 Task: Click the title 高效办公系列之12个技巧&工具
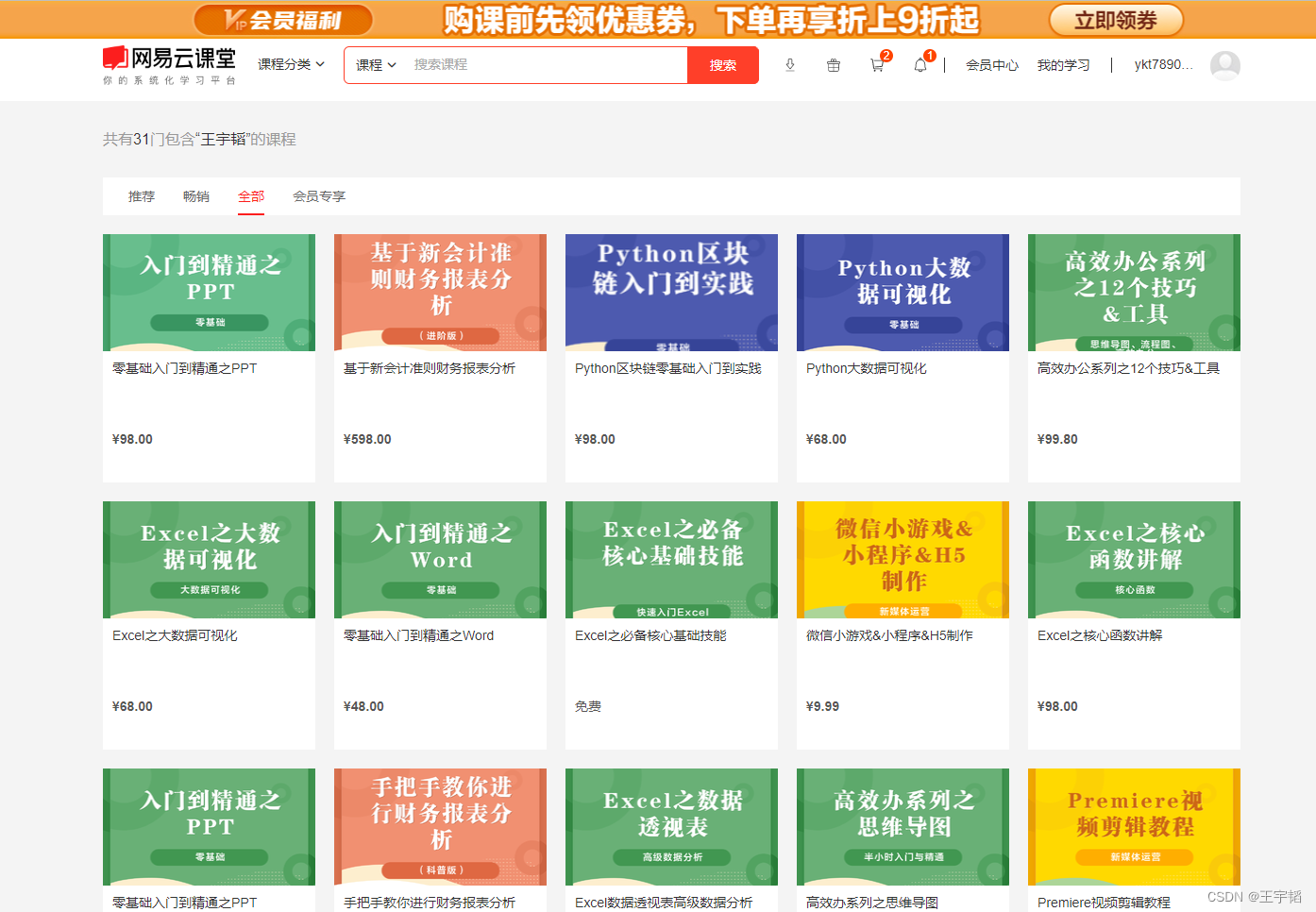point(1128,368)
